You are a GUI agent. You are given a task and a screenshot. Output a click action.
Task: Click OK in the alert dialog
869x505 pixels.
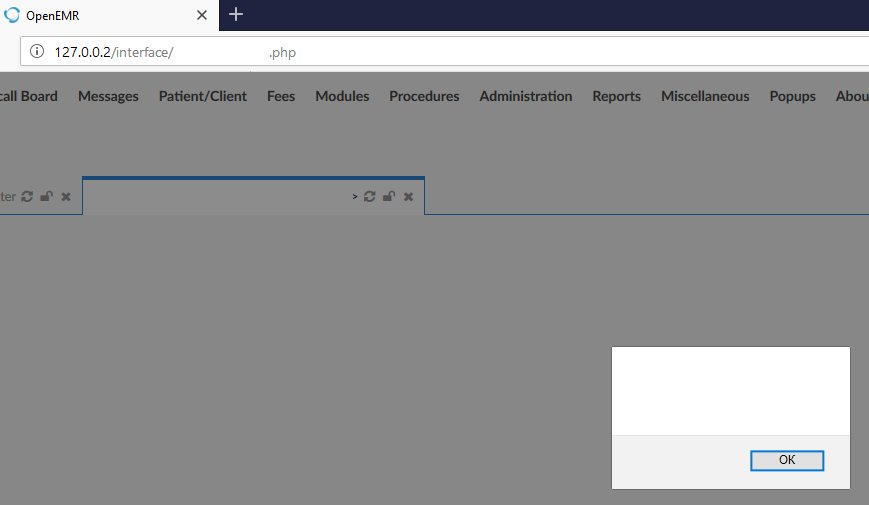[787, 460]
